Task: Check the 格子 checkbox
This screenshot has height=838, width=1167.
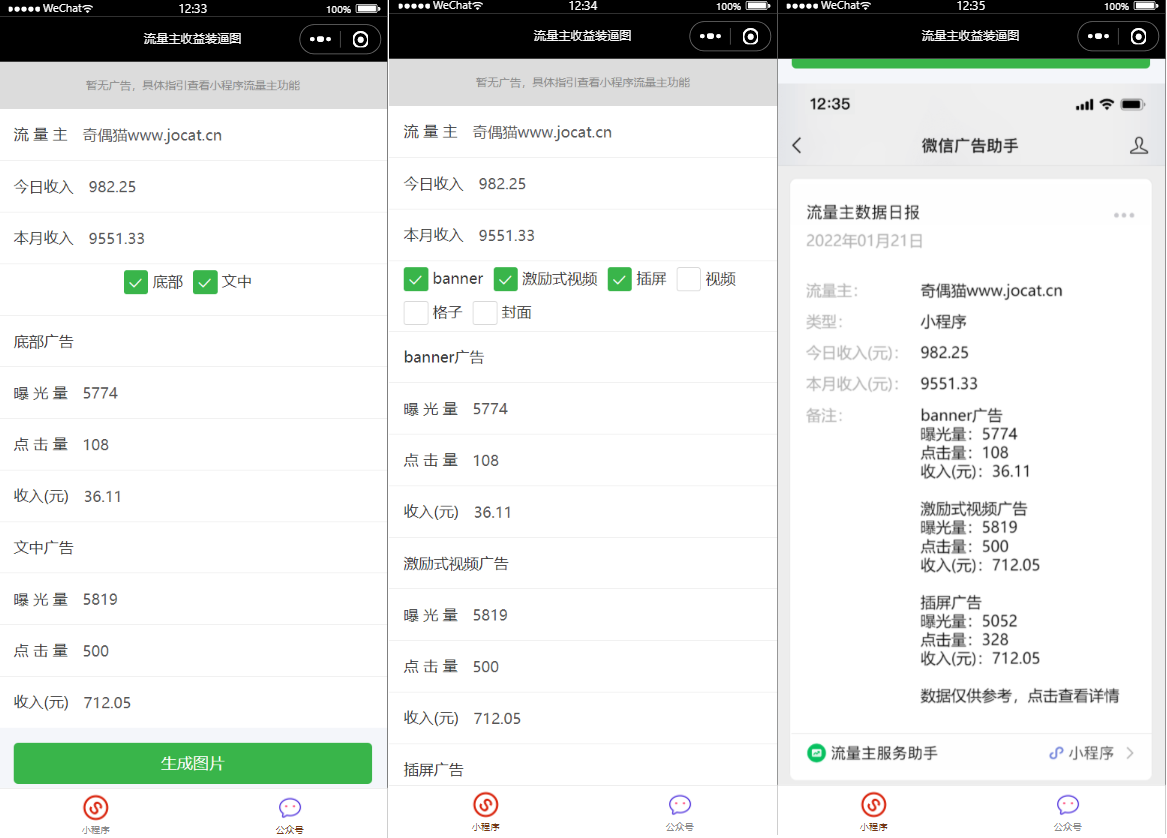Action: 416,312
